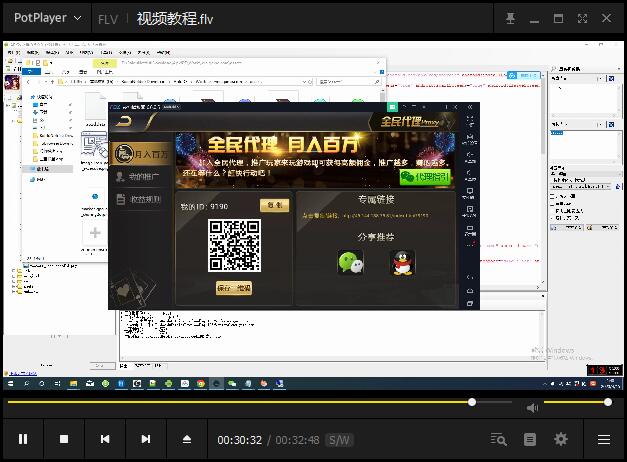
Task: Click the title 视频教程.flv
Action: click(x=175, y=18)
